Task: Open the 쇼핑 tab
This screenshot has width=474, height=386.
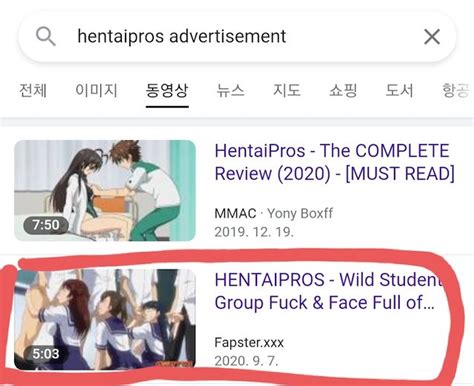Action: pos(343,90)
